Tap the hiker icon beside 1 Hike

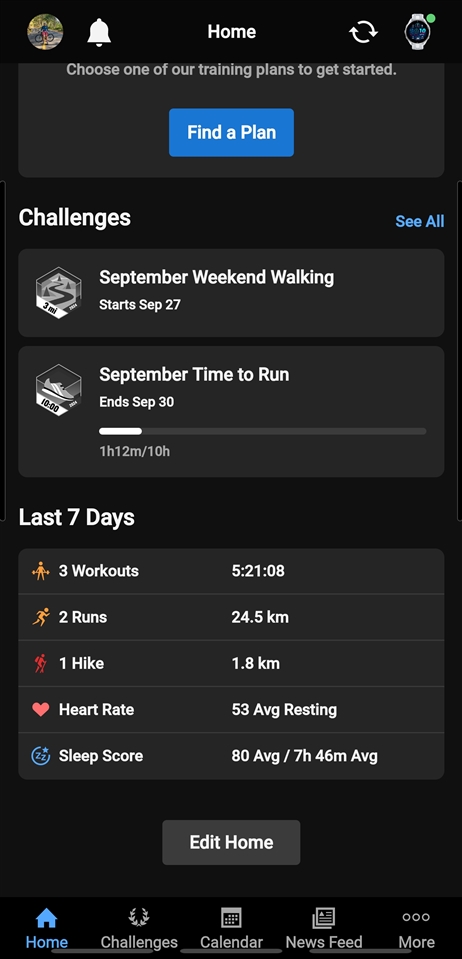click(x=40, y=664)
